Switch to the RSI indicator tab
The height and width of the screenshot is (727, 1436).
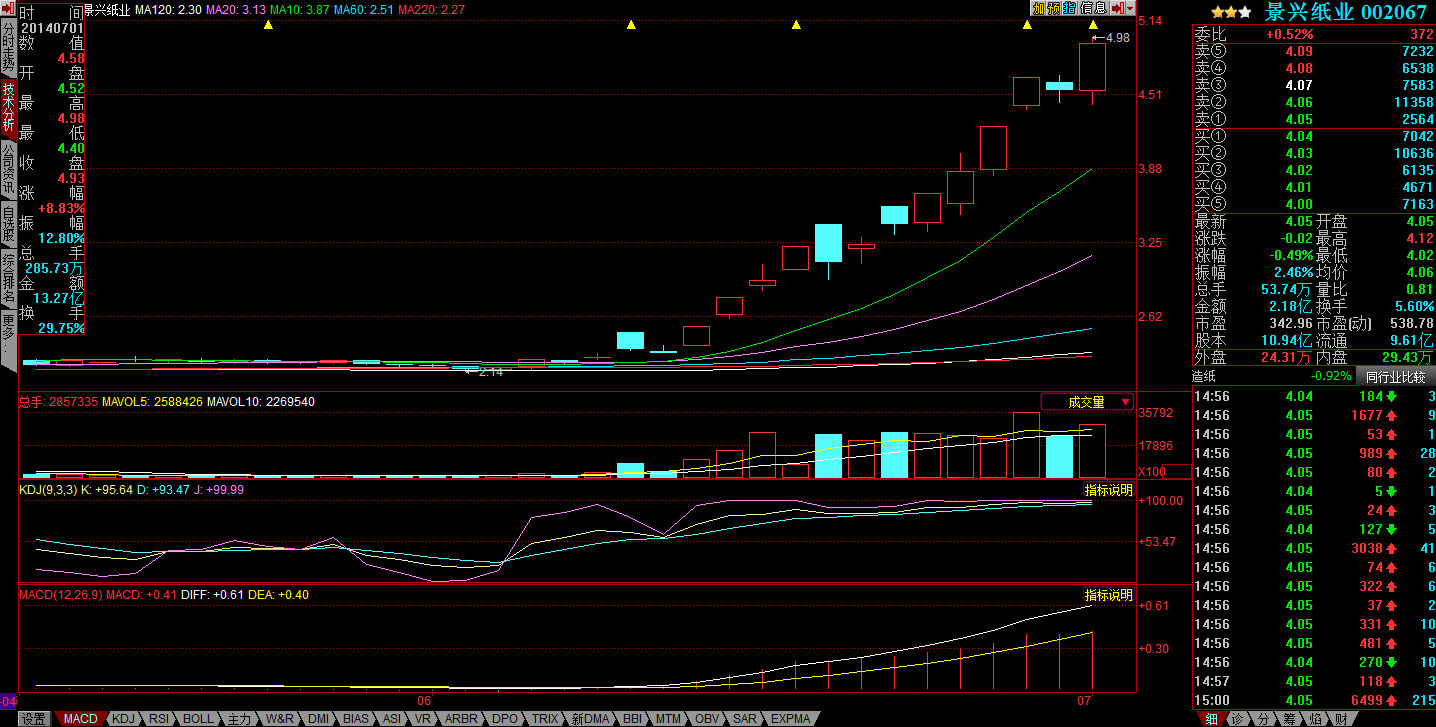(x=158, y=719)
